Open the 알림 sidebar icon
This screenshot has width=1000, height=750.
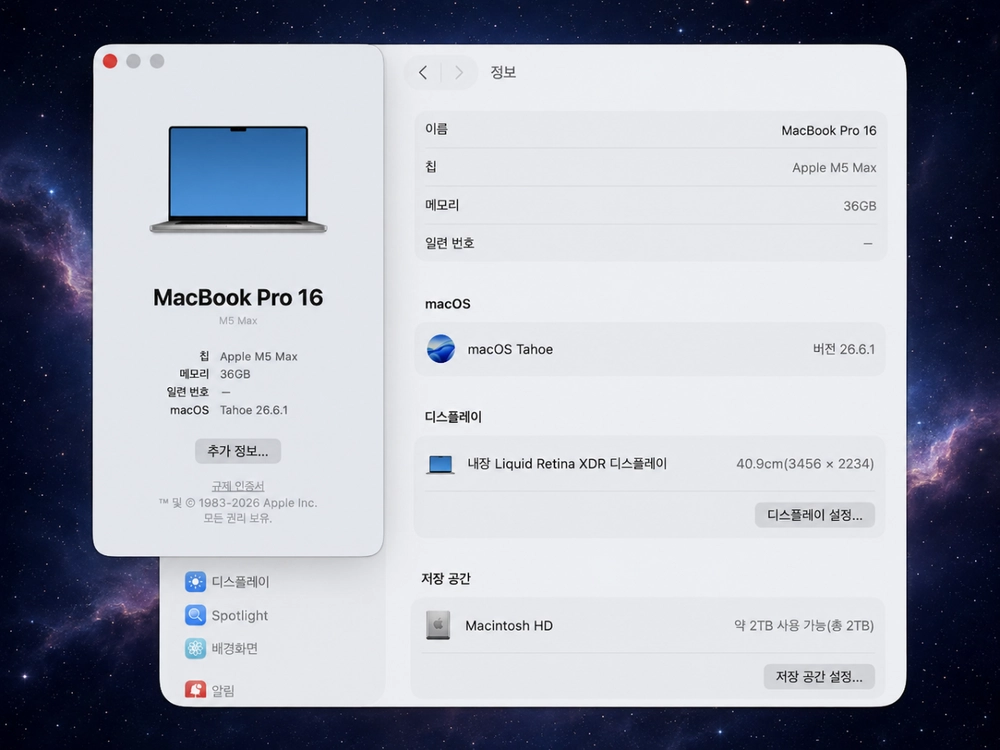tap(195, 690)
